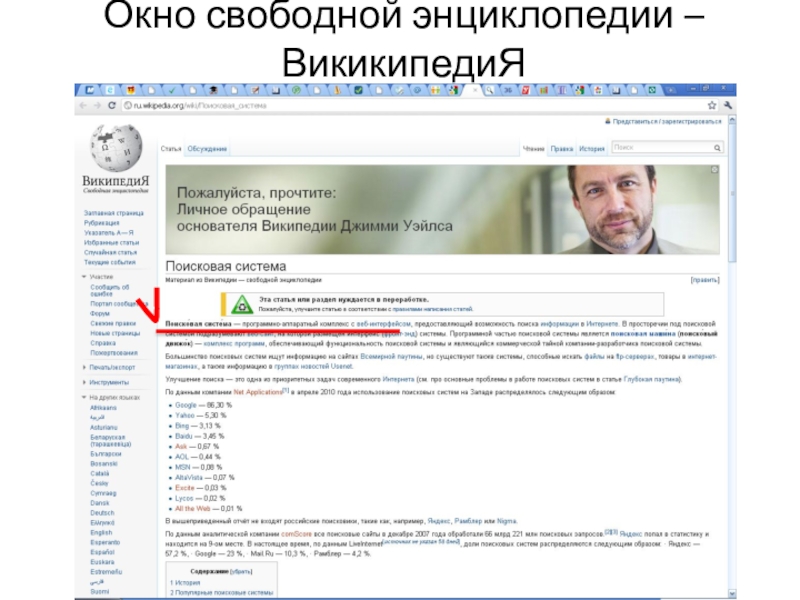Open the Новые страницы link
Image resolution: width=800 pixels, height=600 pixels.
pos(115,333)
